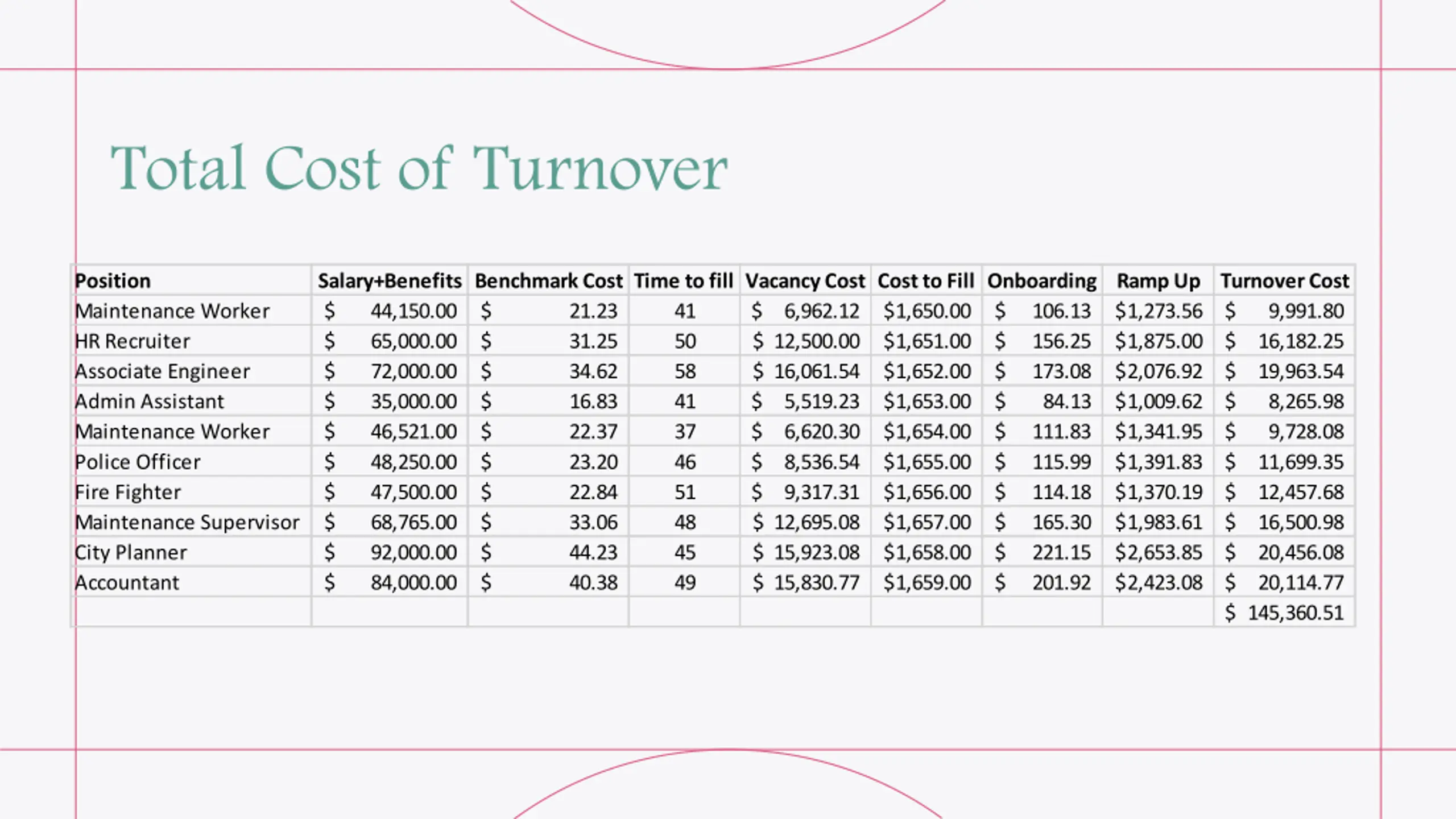
Task: Click the Fire Fighter position cell
Action: [128, 492]
